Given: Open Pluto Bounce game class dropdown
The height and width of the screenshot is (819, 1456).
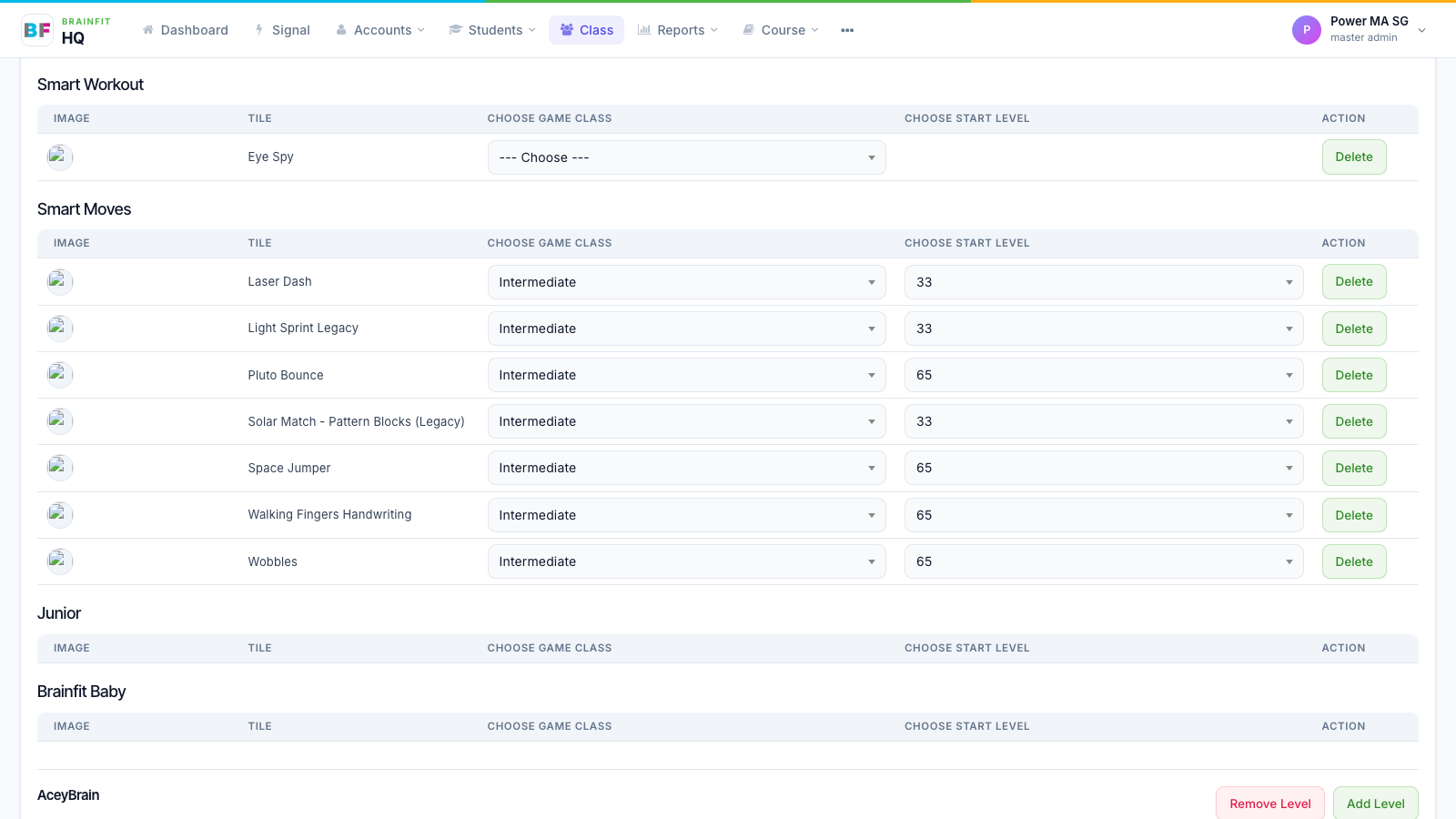Looking at the screenshot, I should coord(687,375).
